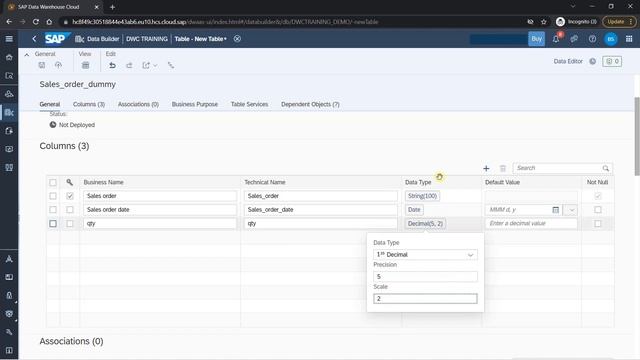Open the feedback chat icon in header

click(574, 39)
